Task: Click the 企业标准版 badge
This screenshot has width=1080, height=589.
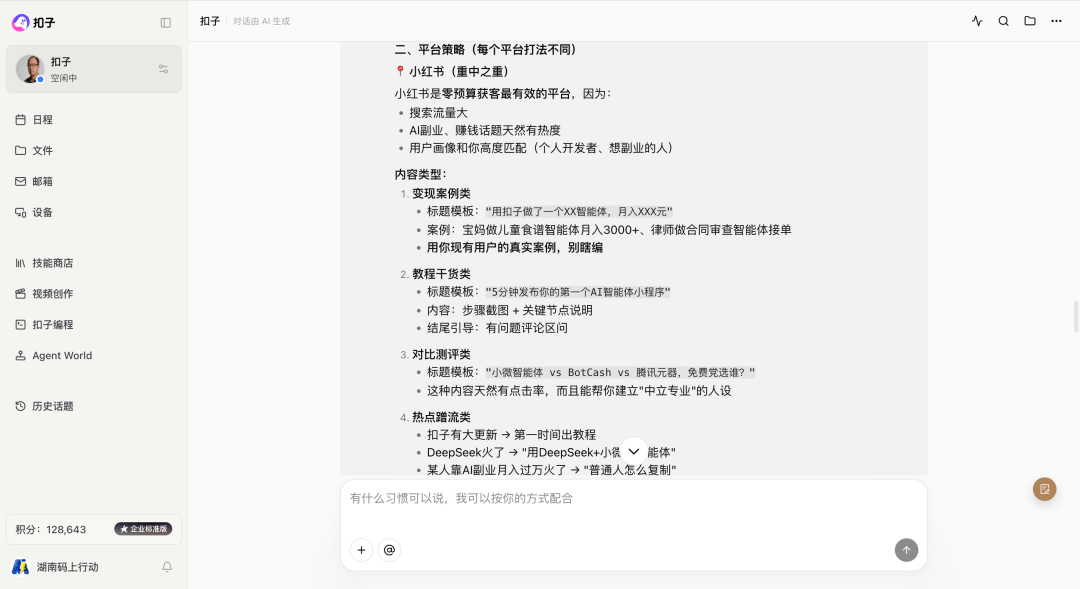Action: (x=143, y=529)
